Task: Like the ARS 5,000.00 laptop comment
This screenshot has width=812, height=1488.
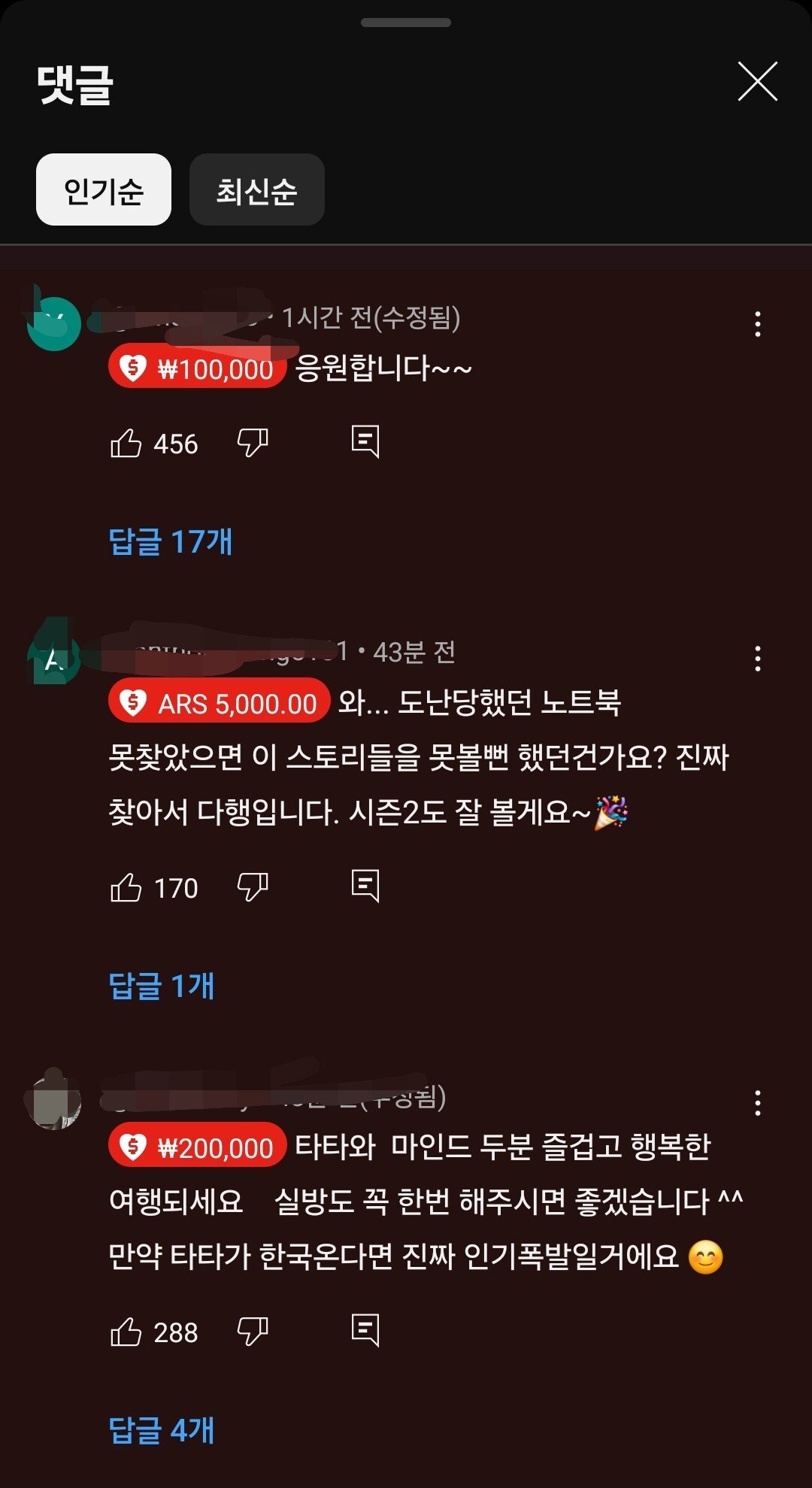Action: coord(126,888)
